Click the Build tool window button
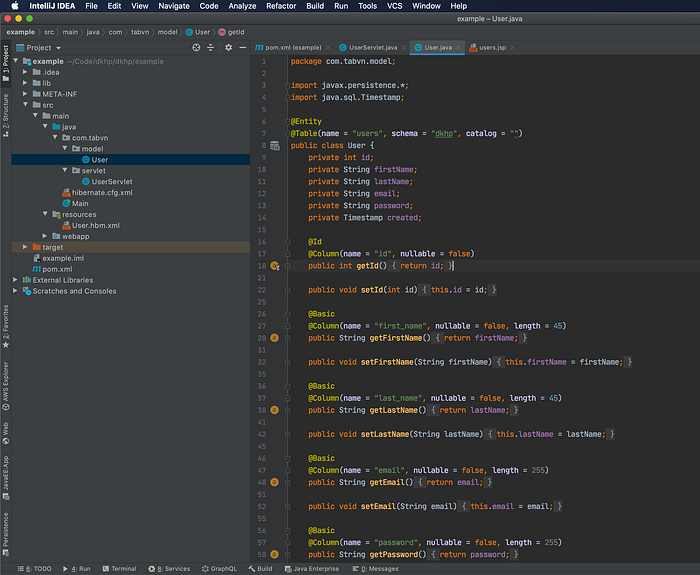700x575 pixels. tap(260, 568)
